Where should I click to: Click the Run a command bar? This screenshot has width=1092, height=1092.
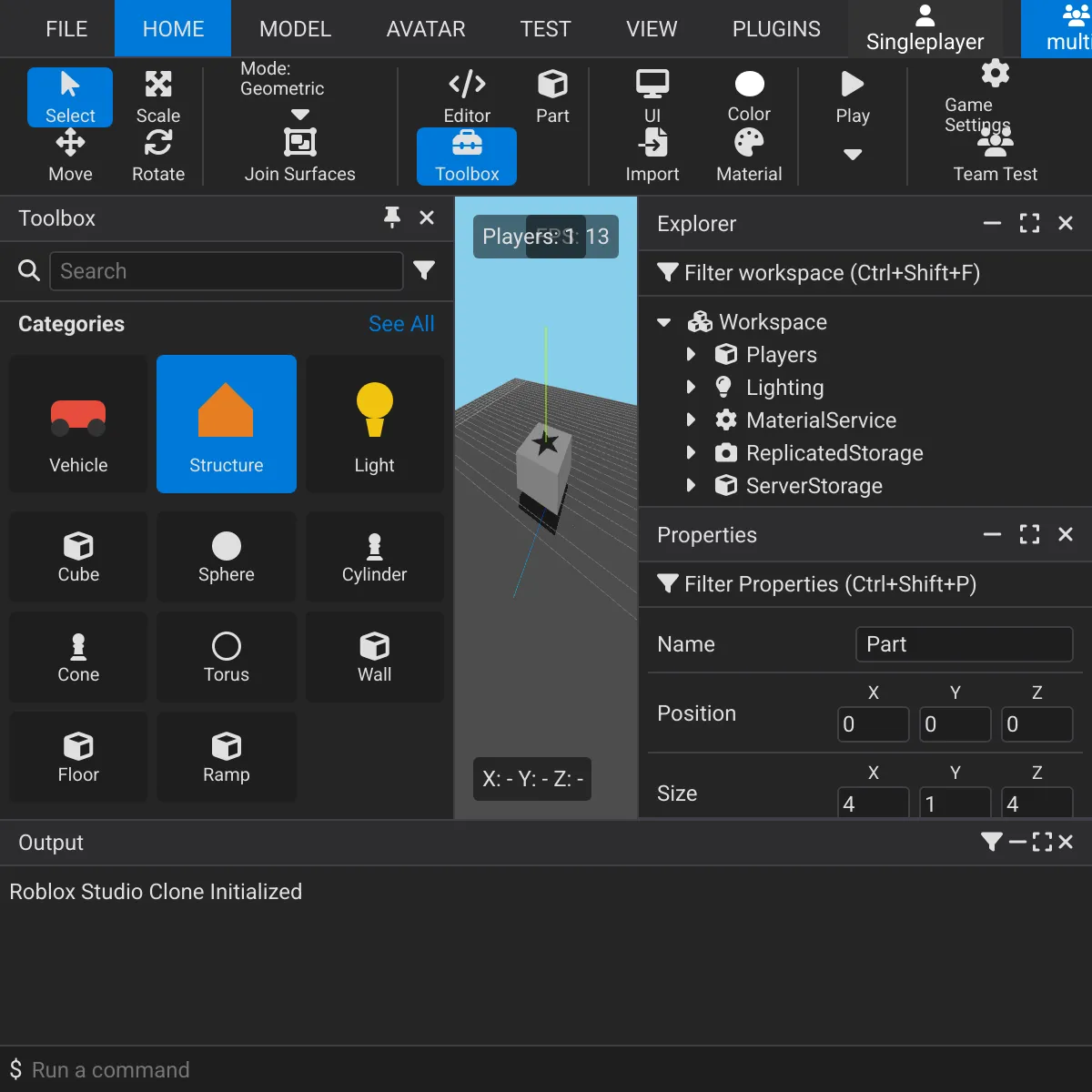(x=546, y=1069)
